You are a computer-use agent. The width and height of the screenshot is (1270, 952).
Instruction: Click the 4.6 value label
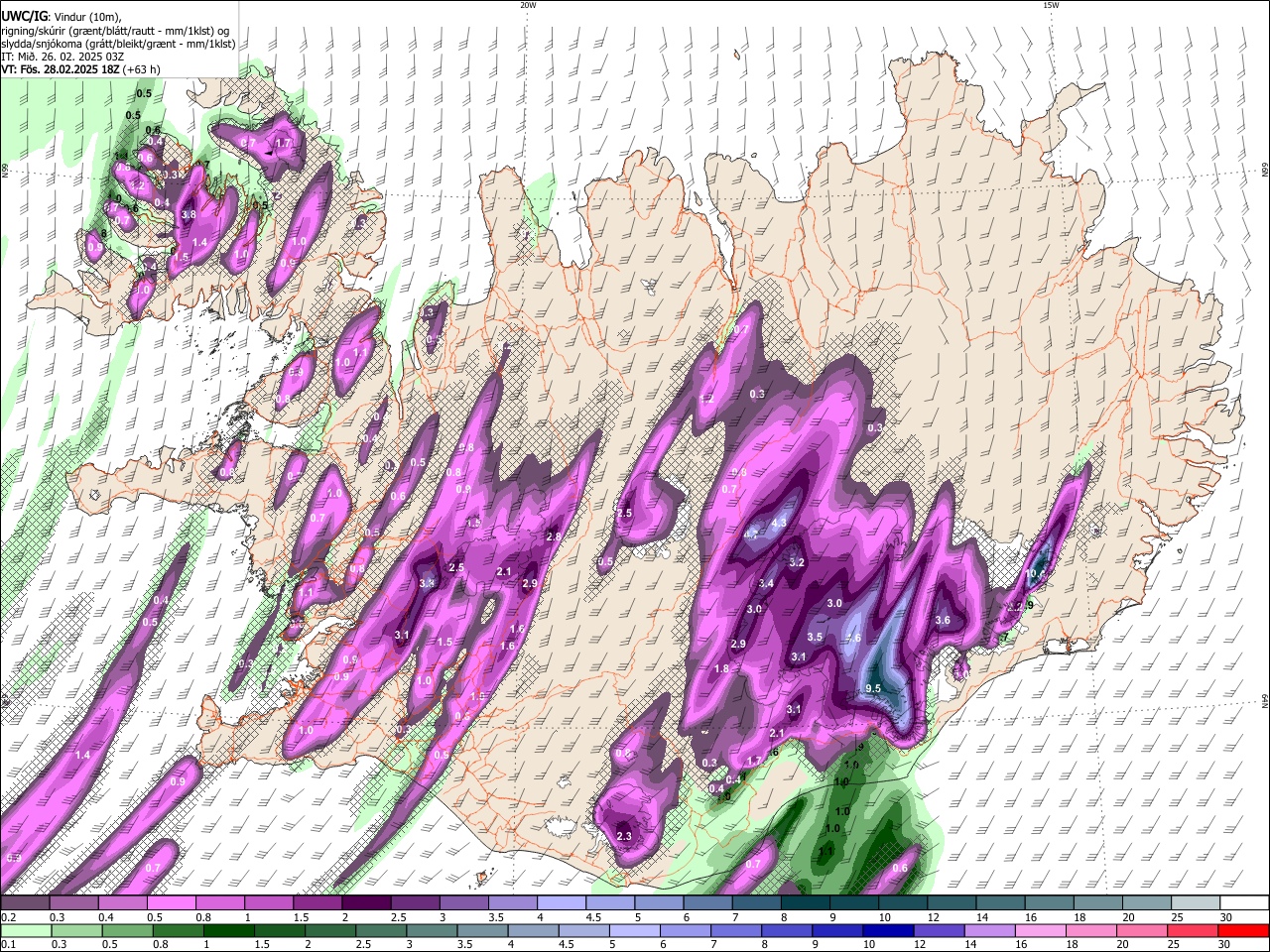pos(853,638)
